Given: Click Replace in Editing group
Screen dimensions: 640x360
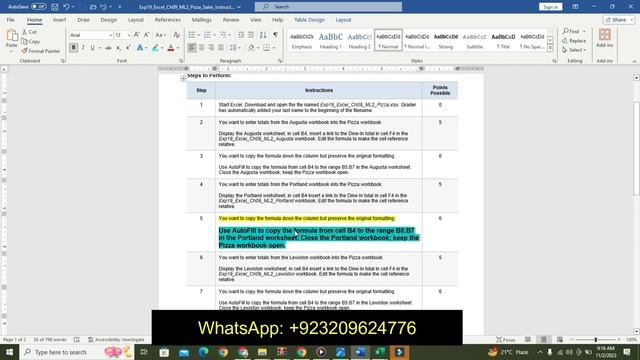Looking at the screenshot, I should coord(574,41).
